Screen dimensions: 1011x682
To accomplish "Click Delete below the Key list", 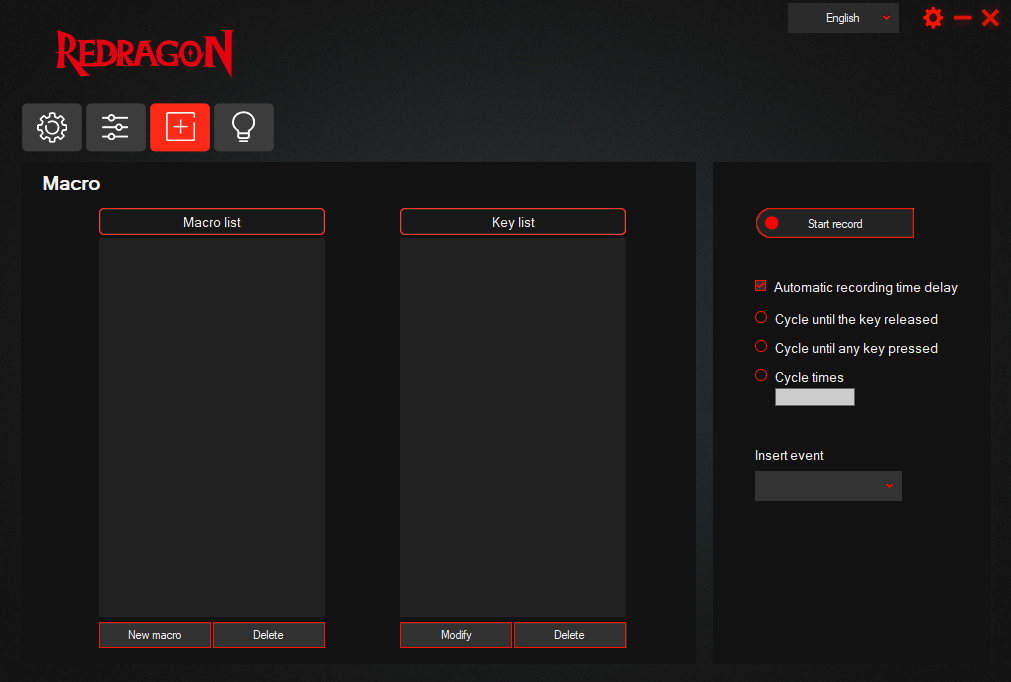I will (569, 635).
